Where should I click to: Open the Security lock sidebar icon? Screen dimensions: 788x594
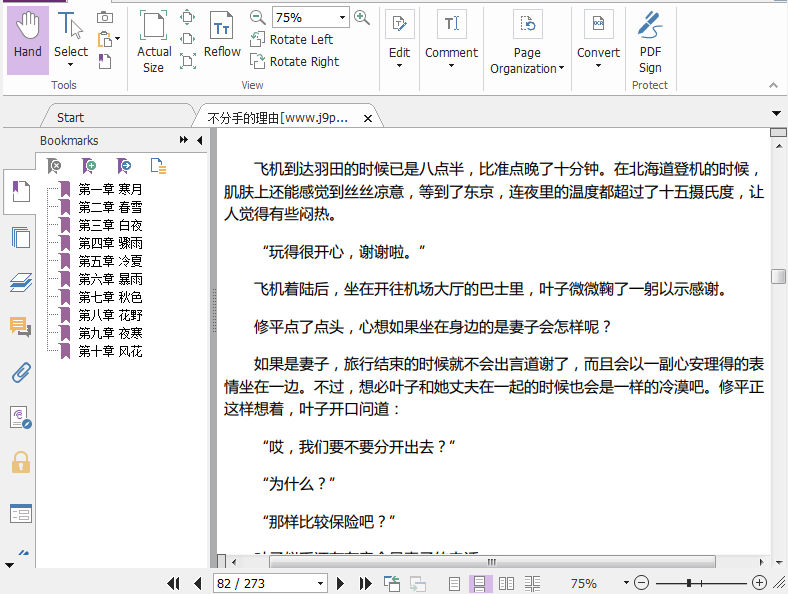click(x=21, y=462)
